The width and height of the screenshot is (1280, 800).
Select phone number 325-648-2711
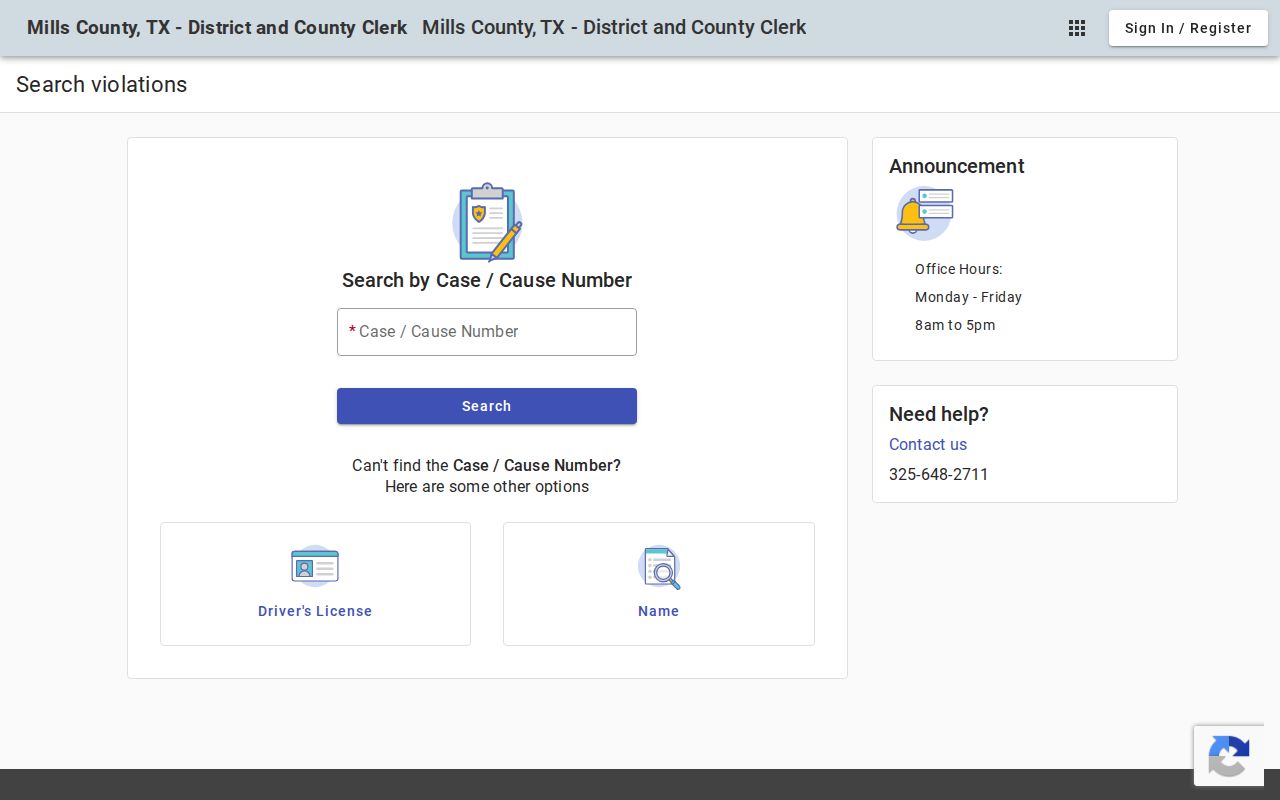(939, 474)
